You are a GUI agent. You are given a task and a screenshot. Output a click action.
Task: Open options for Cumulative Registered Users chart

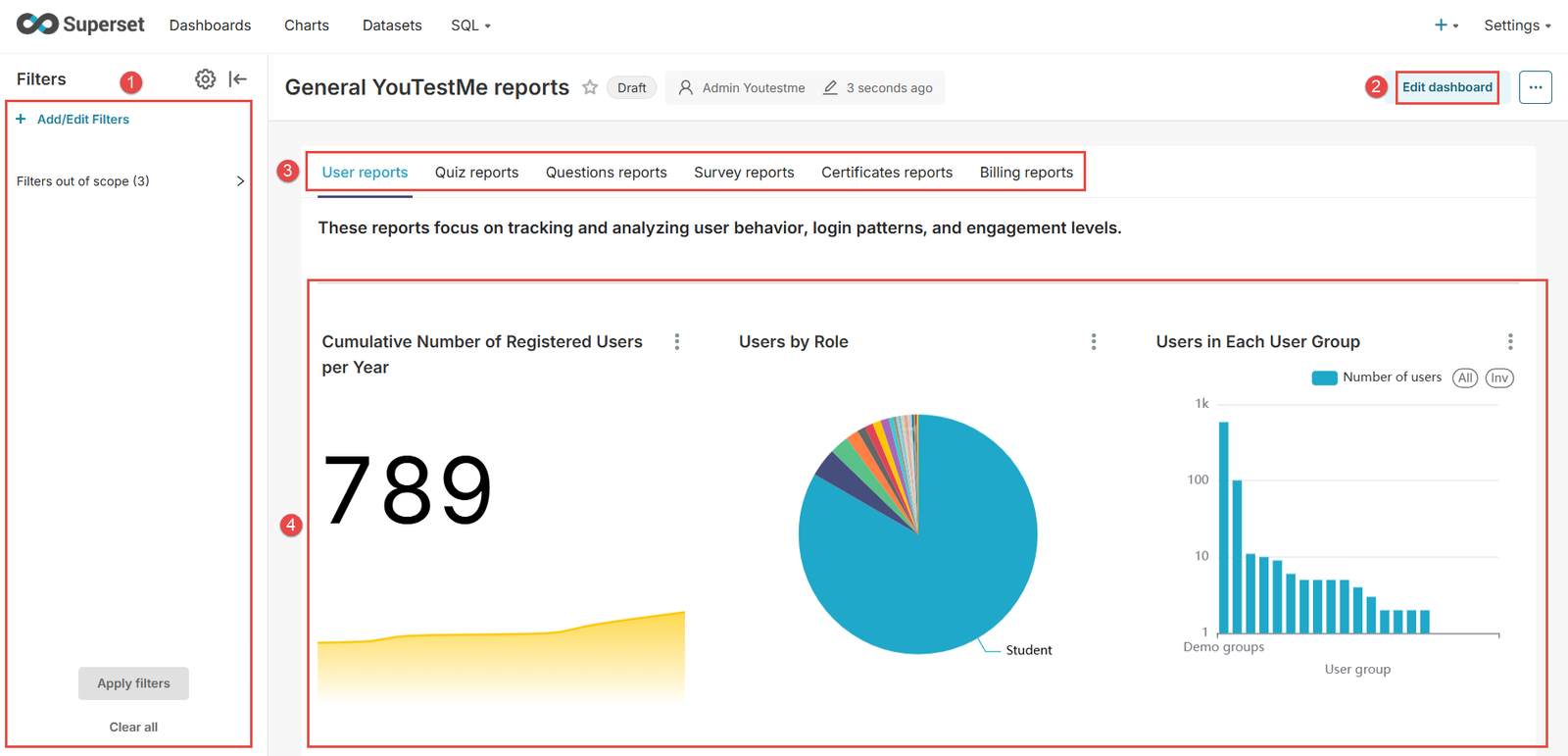click(677, 341)
